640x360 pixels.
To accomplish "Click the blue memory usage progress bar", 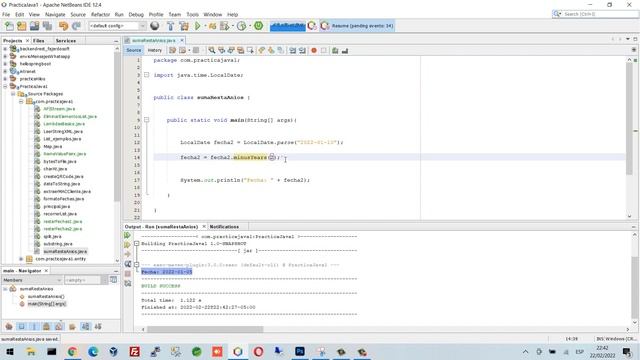I will coord(288,26).
